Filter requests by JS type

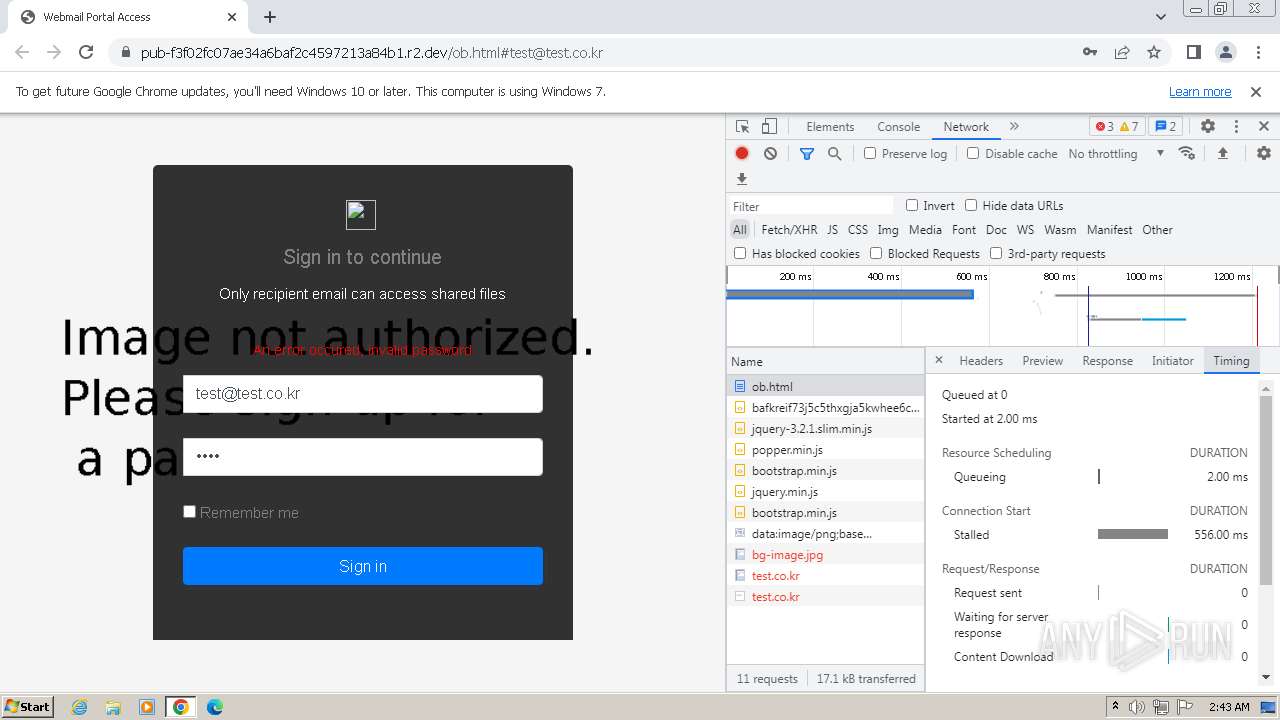click(x=832, y=230)
